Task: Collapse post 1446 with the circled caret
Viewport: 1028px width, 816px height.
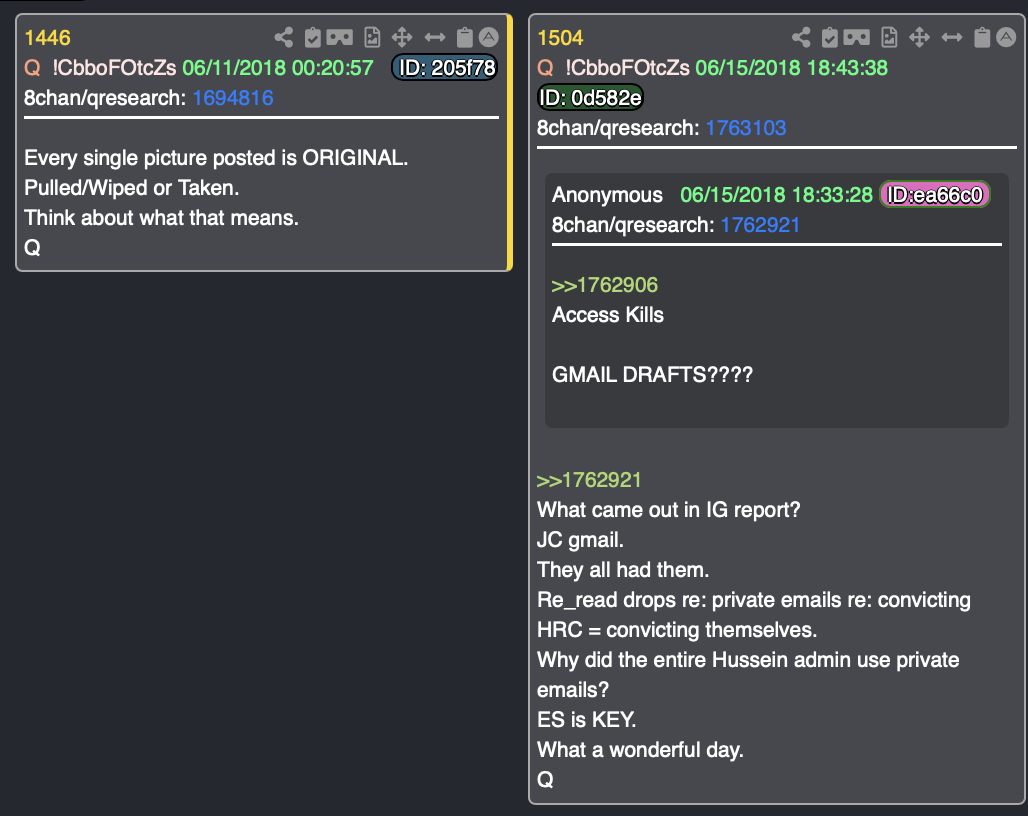Action: click(x=488, y=37)
